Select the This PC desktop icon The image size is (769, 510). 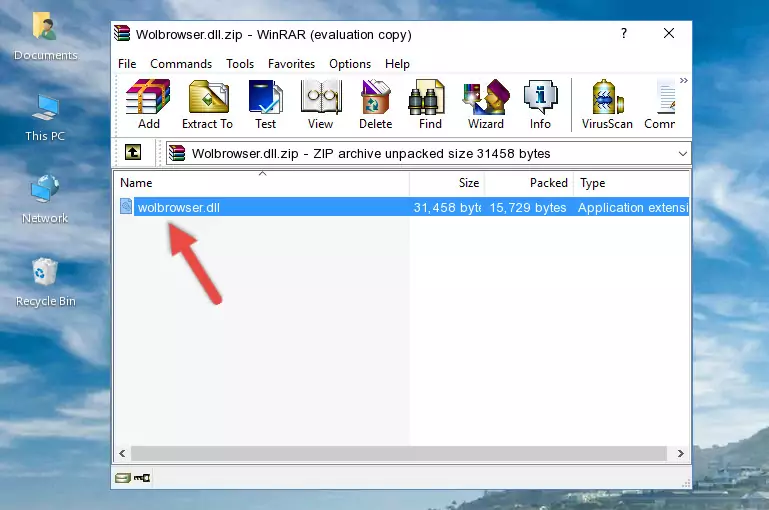pos(45,118)
